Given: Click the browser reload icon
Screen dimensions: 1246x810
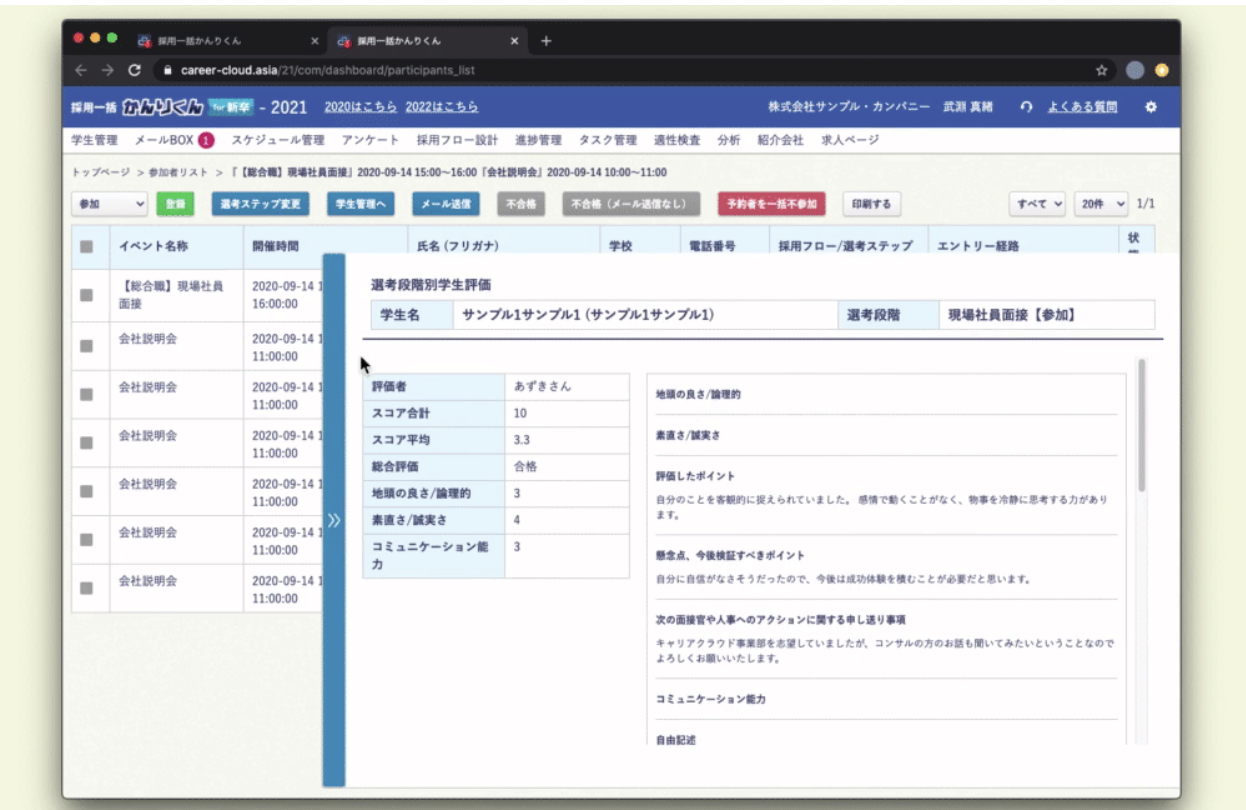Looking at the screenshot, I should click(x=135, y=70).
